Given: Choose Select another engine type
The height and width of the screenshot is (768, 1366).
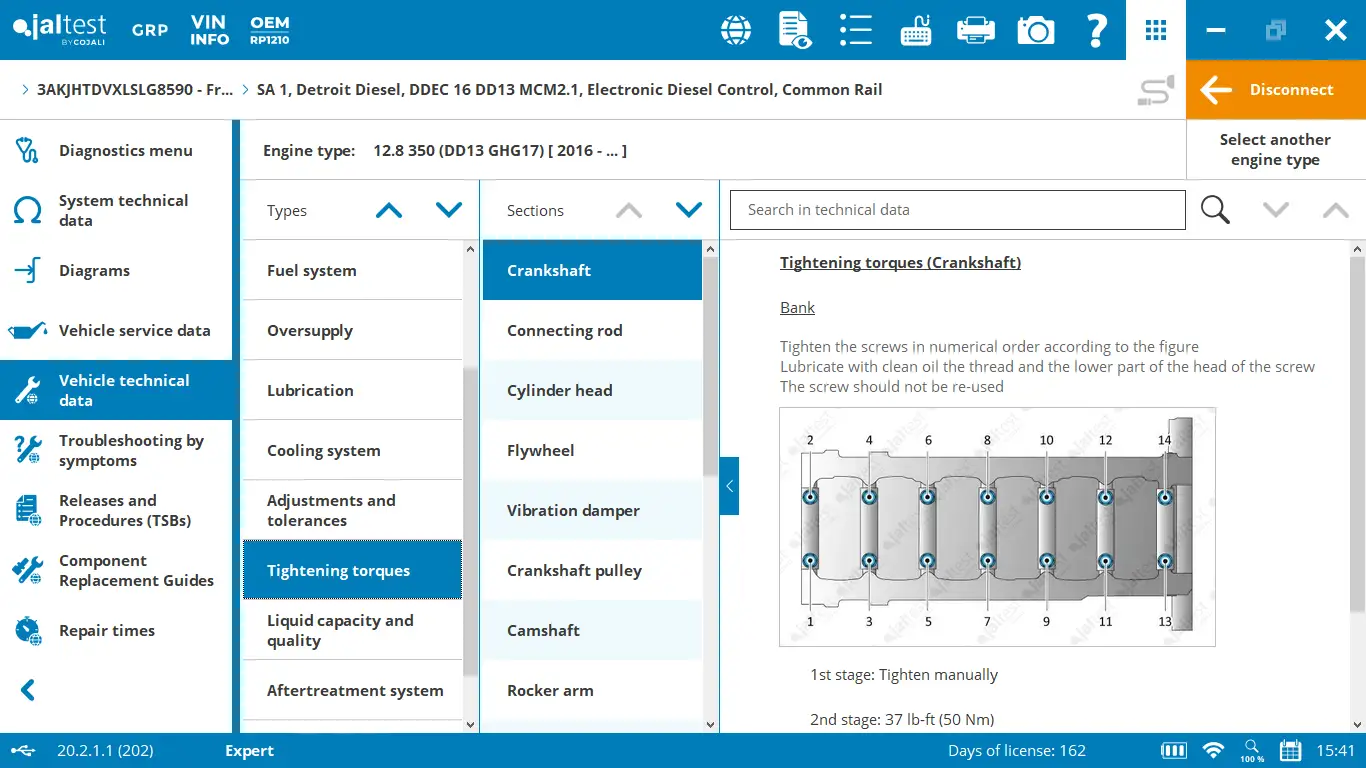Looking at the screenshot, I should [1275, 149].
